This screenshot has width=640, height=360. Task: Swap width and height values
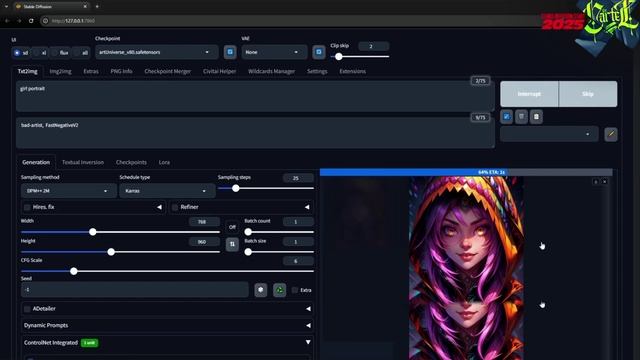(232, 244)
